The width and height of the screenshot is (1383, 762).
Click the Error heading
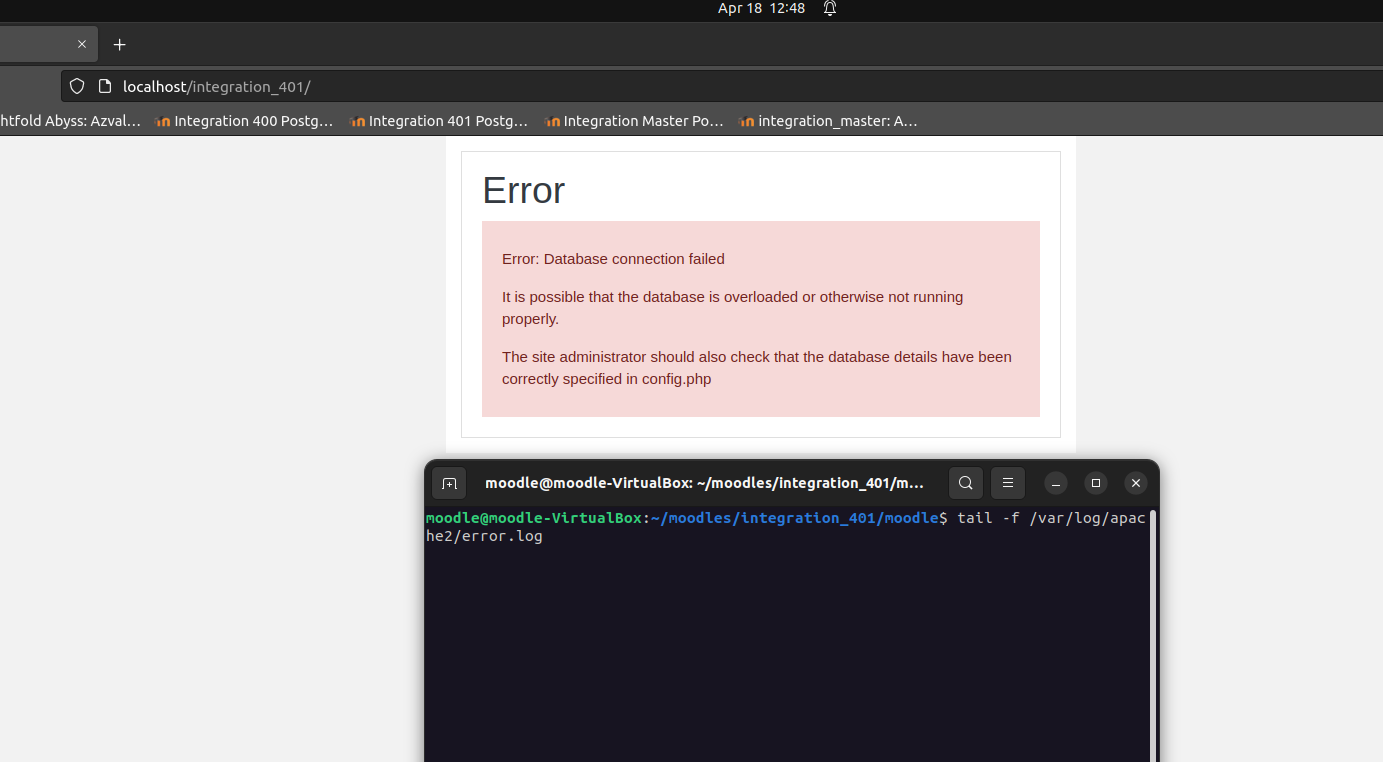524,190
